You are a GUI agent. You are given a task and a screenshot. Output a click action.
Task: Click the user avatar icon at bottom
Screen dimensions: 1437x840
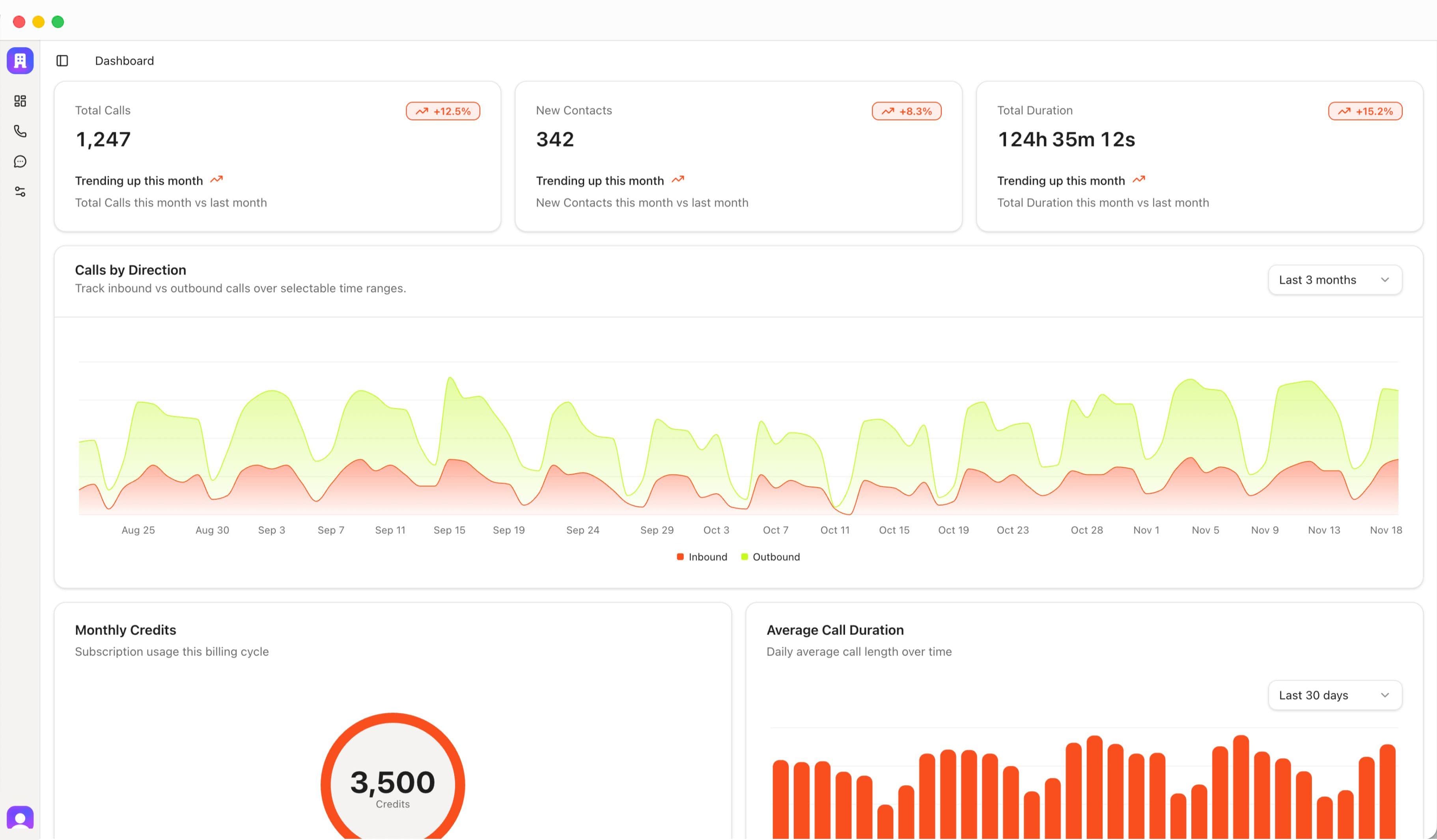pos(20,818)
